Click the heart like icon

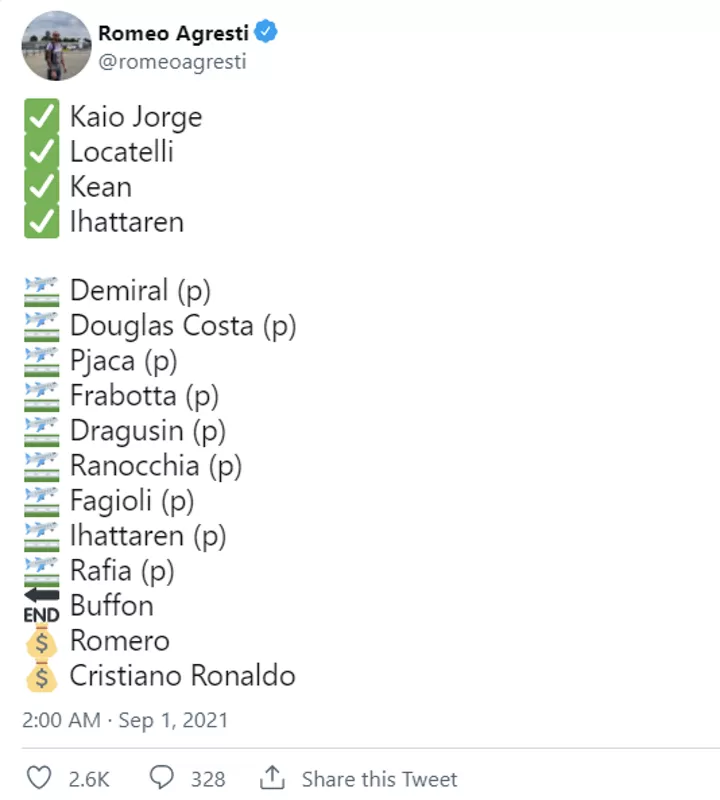point(39,778)
